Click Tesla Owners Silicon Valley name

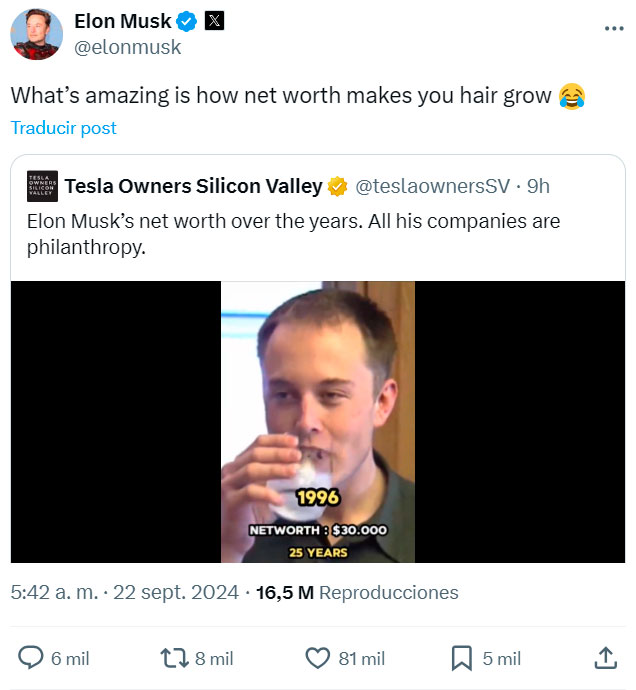click(x=193, y=186)
